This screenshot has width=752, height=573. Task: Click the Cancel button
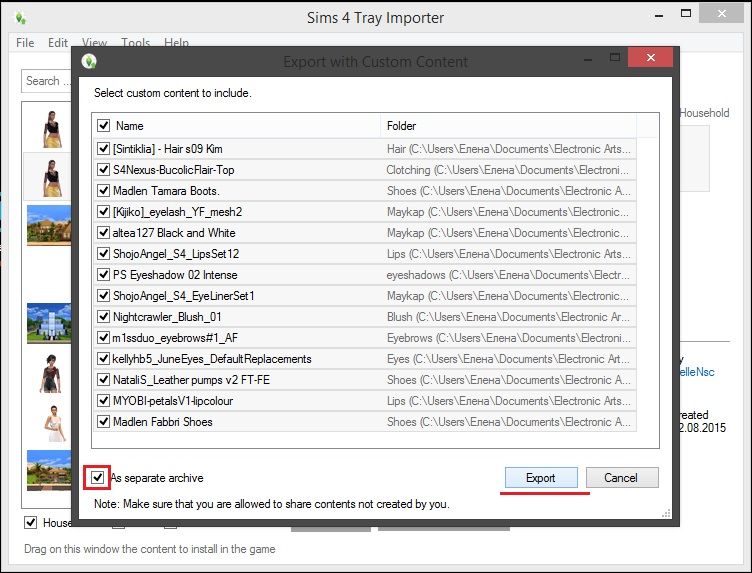[x=622, y=478]
